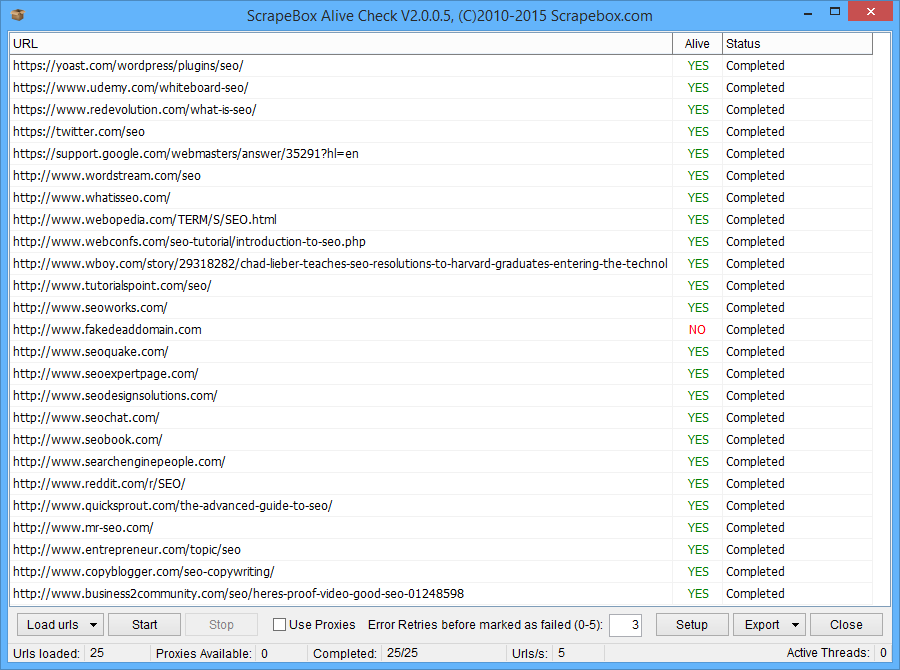900x670 pixels.
Task: Sort by the URL column header
Action: 340,44
